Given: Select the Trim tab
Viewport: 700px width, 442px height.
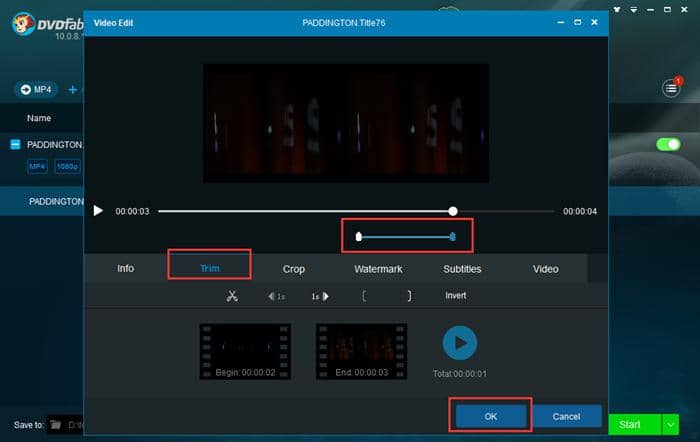Looking at the screenshot, I should (209, 268).
